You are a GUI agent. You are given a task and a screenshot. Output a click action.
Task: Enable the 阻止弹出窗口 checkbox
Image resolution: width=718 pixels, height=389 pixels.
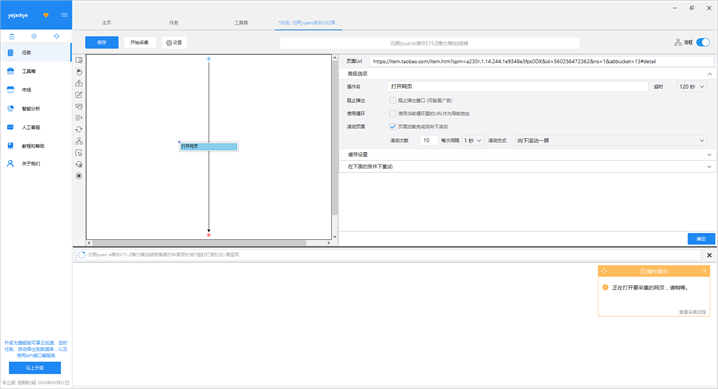tap(392, 100)
